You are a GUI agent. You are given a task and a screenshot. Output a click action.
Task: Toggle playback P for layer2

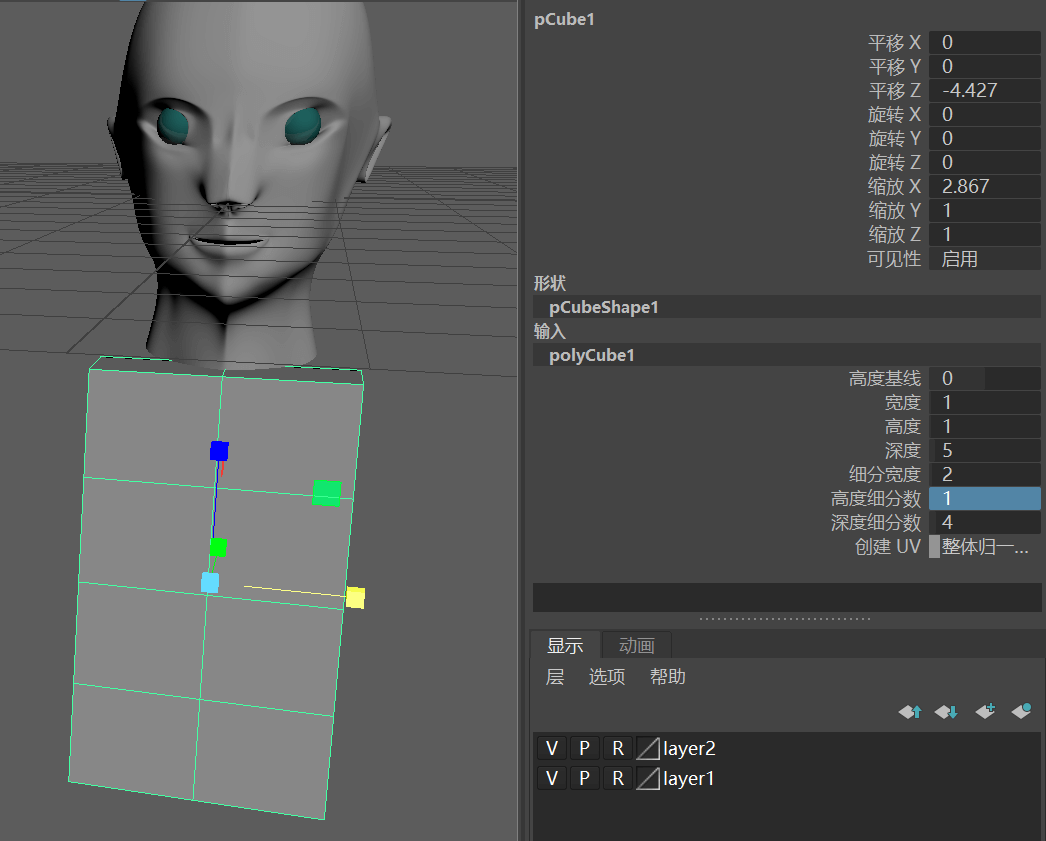point(584,748)
